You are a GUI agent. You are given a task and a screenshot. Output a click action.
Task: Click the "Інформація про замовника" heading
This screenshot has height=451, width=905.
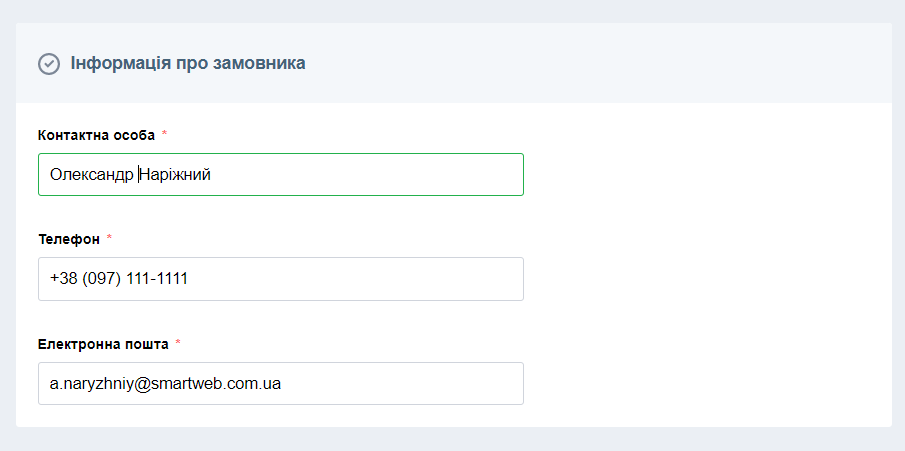point(188,64)
